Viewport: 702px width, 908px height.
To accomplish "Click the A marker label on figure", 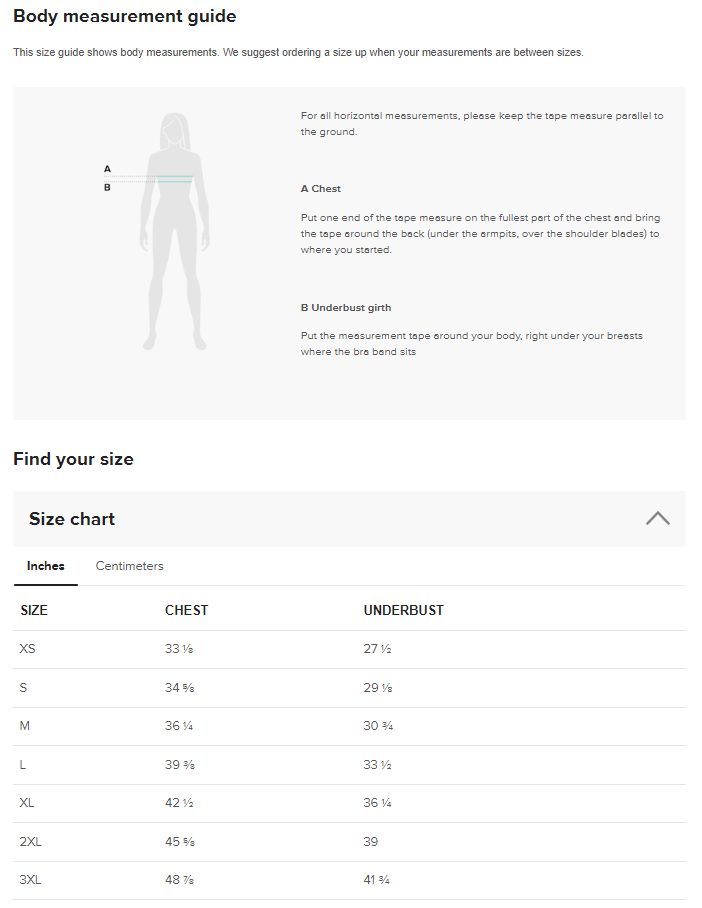I will click(x=107, y=169).
